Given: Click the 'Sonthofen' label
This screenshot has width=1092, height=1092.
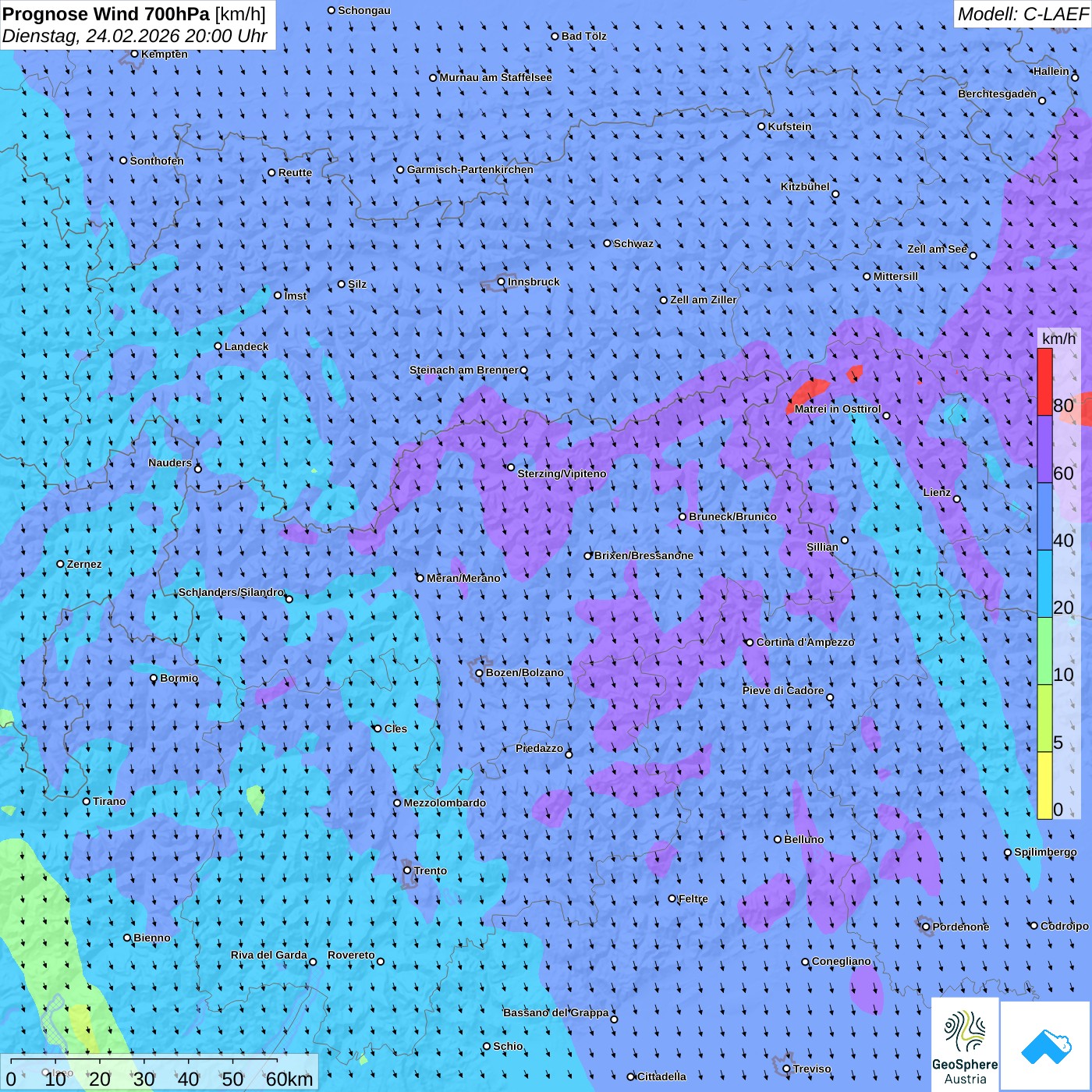Looking at the screenshot, I should [x=157, y=161].
